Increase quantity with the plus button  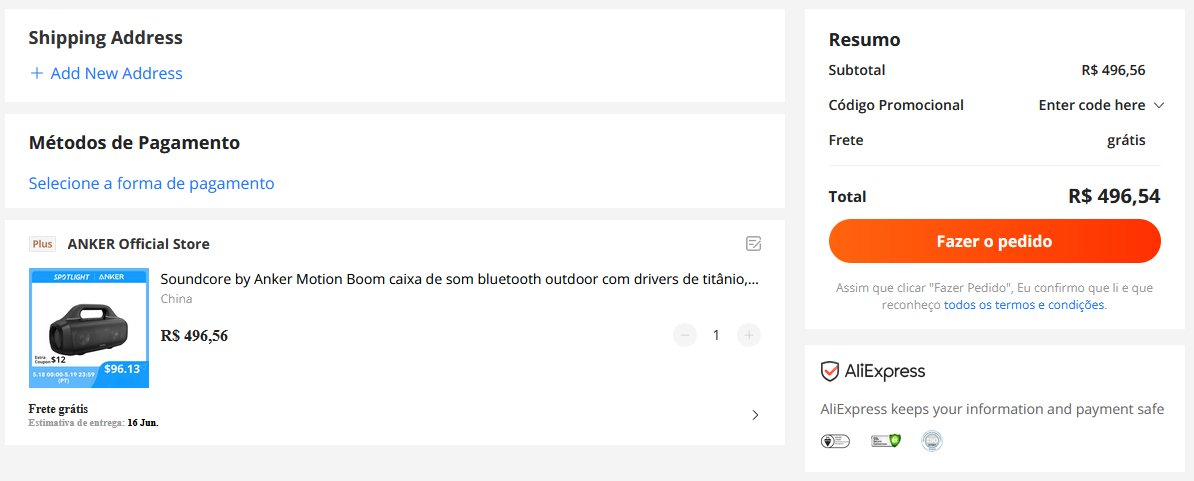[749, 335]
